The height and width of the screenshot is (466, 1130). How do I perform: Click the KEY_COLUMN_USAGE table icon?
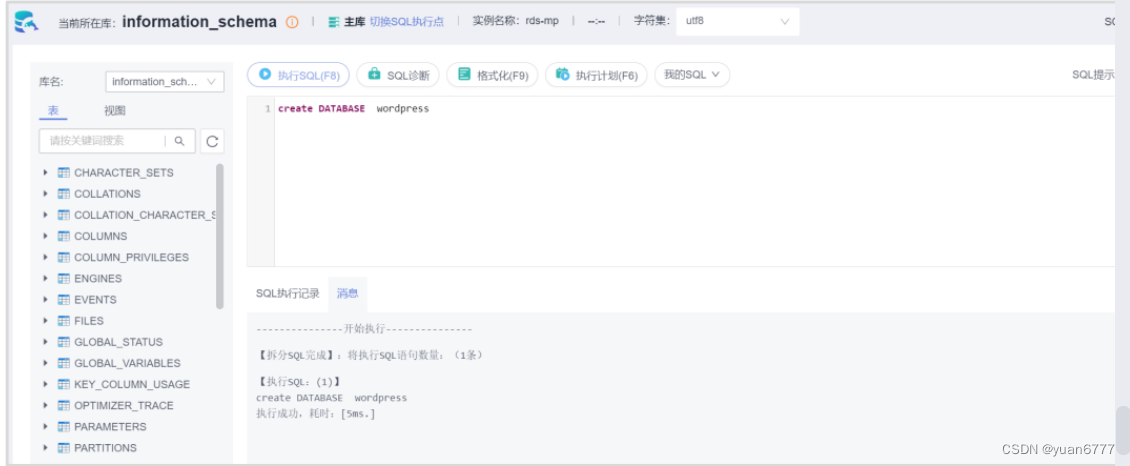click(63, 384)
